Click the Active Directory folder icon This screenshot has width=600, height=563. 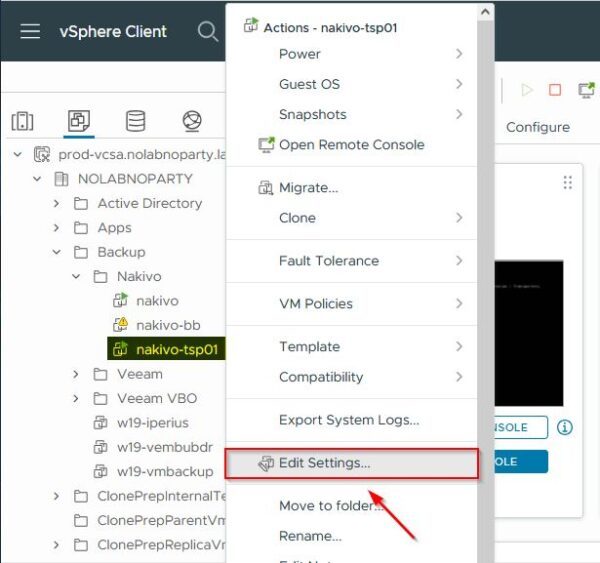(x=81, y=203)
